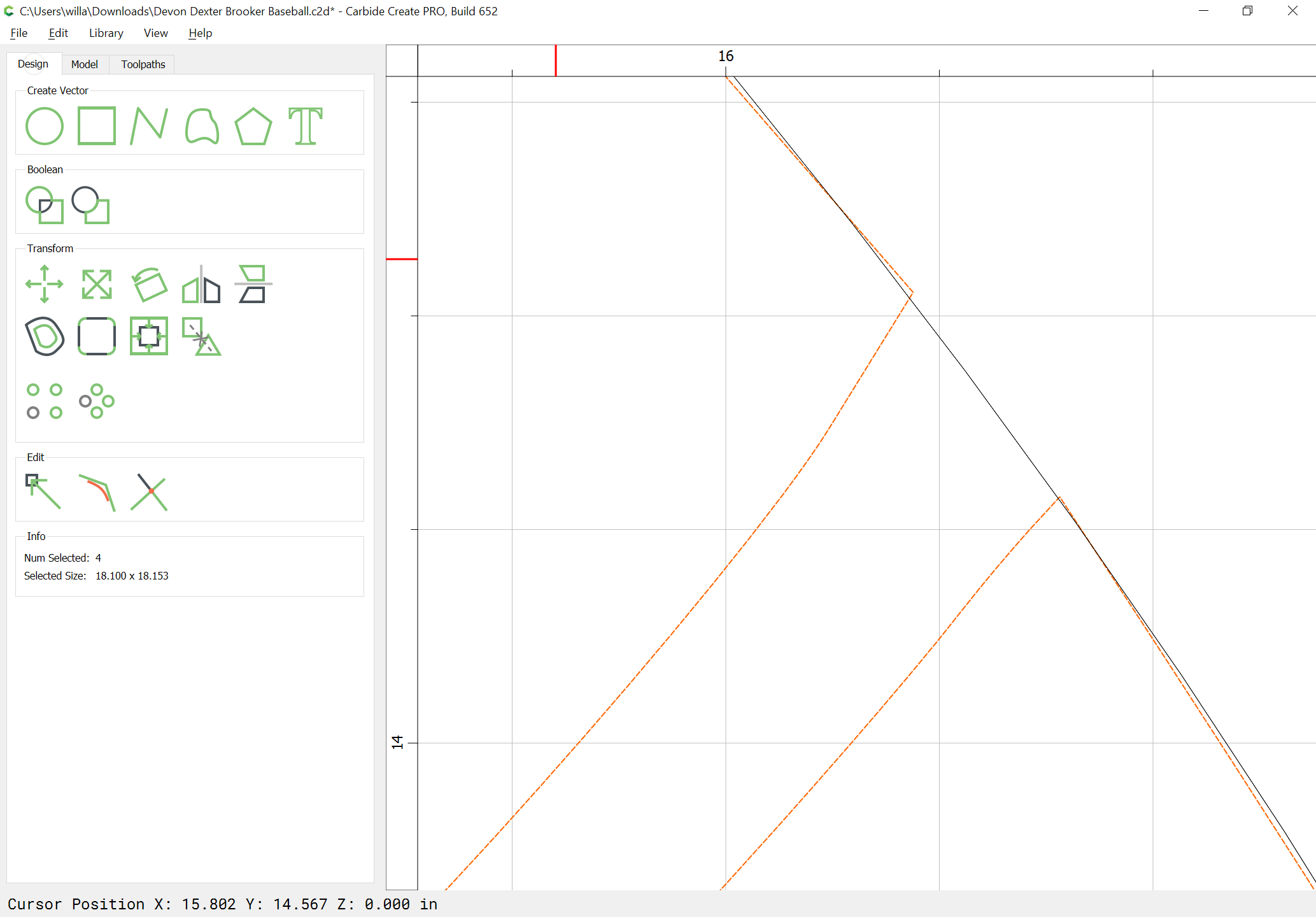Select the Polygon vector tool

(253, 126)
